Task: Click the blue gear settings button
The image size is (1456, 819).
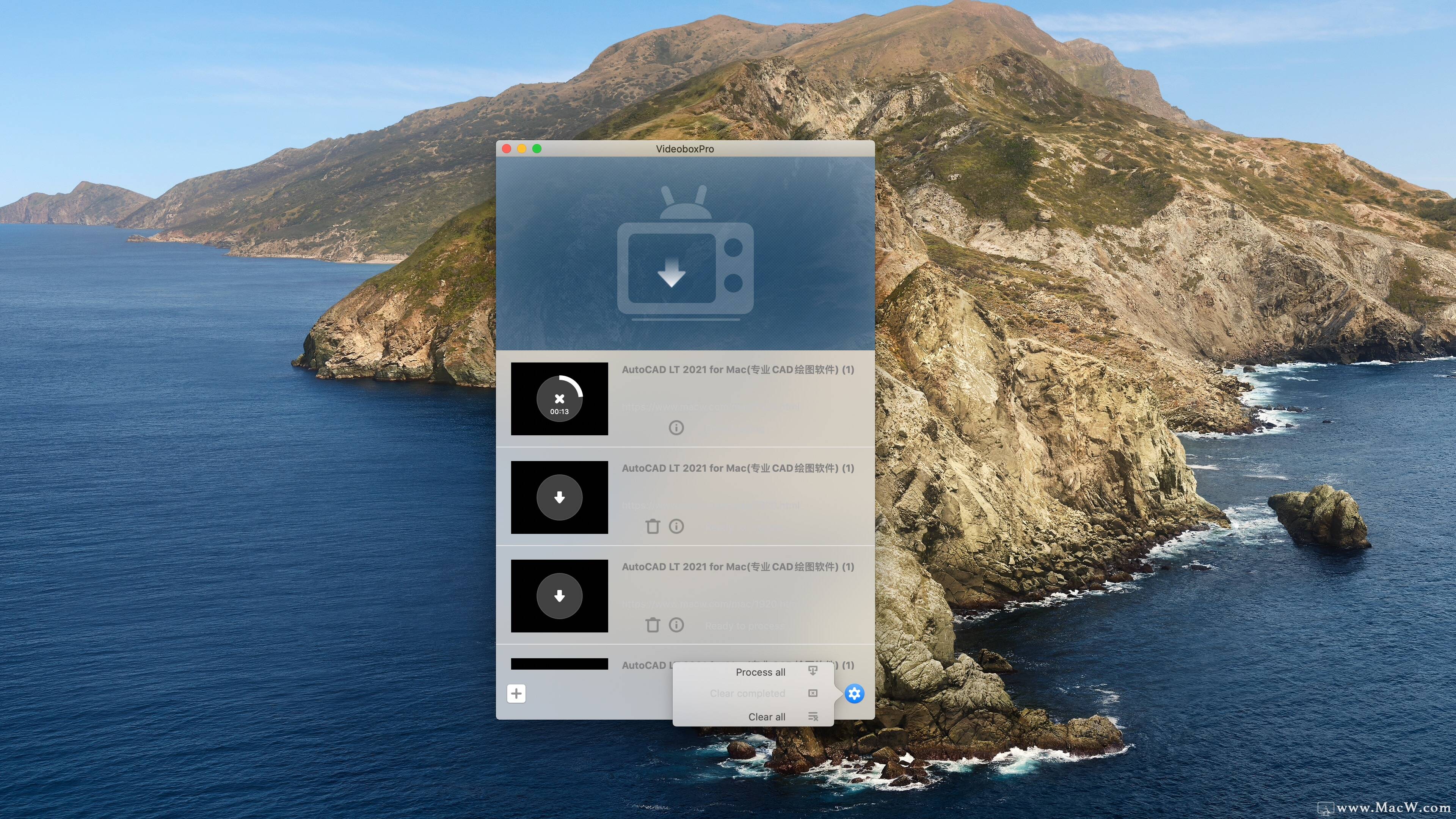Action: click(x=854, y=693)
